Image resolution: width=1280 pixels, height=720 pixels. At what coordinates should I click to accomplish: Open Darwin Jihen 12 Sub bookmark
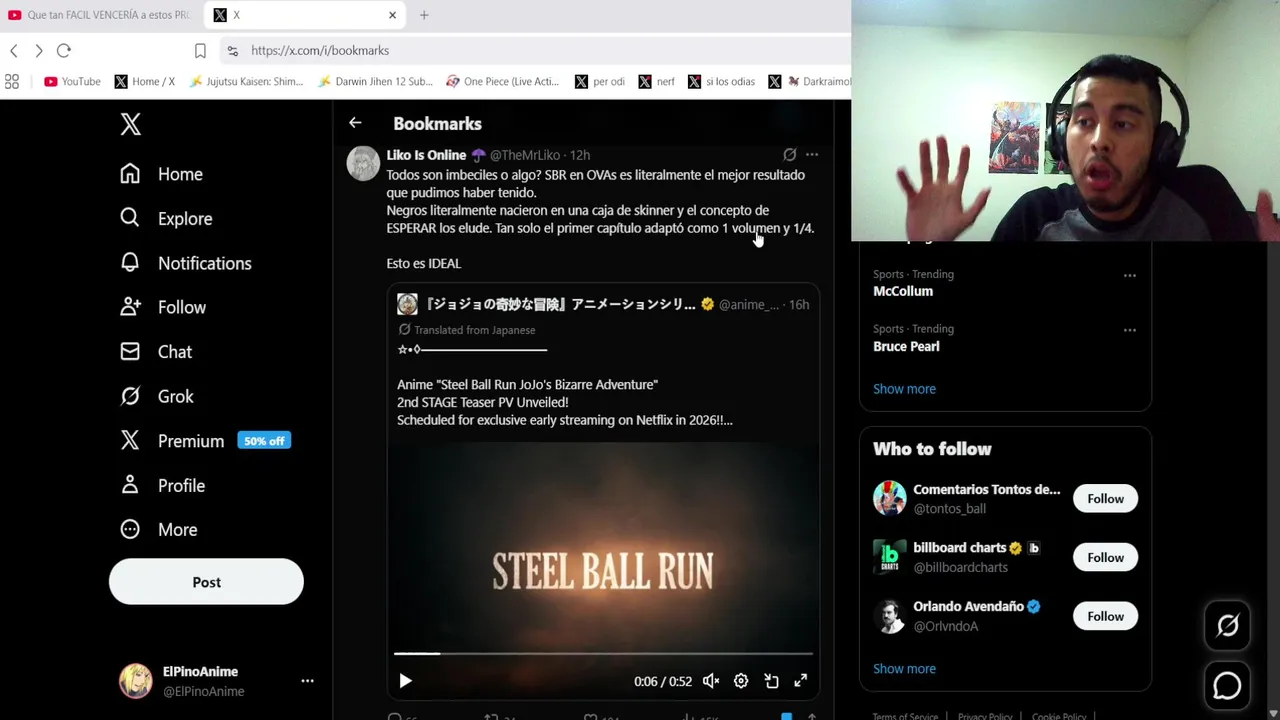click(x=375, y=81)
